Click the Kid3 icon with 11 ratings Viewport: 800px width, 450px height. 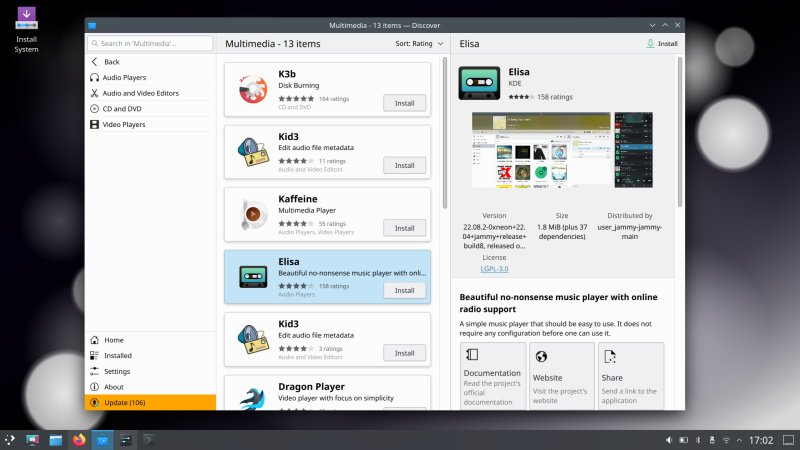click(x=253, y=152)
